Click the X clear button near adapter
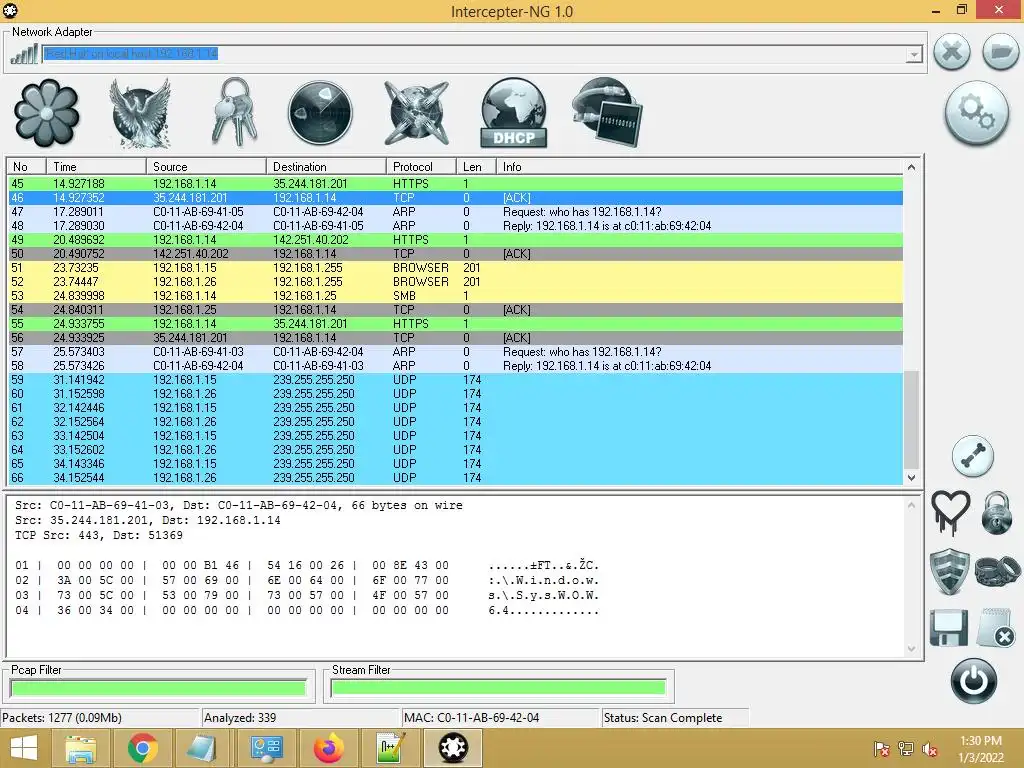Viewport: 1024px width, 768px height. pyautogui.click(x=952, y=51)
